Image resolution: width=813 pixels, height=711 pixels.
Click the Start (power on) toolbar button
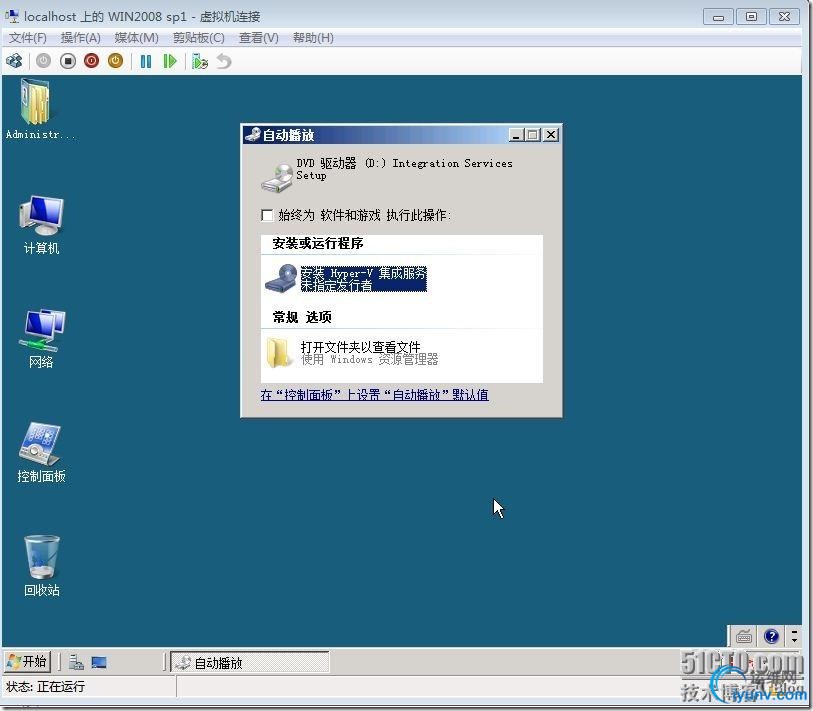click(x=44, y=61)
